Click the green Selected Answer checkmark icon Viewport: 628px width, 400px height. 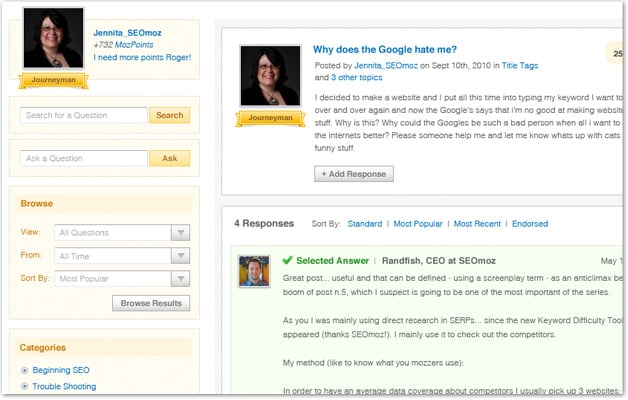pos(288,260)
